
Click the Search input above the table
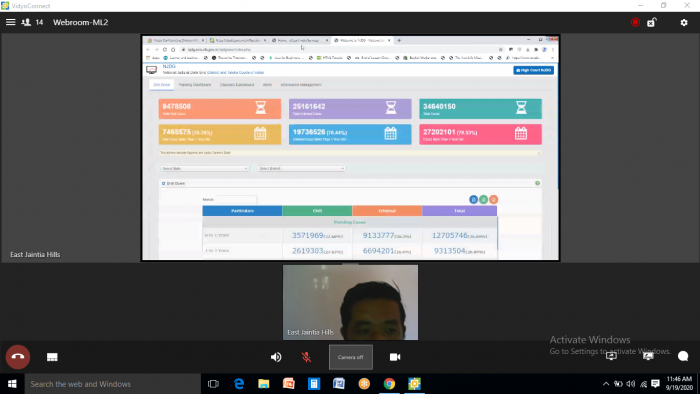pos(236,199)
